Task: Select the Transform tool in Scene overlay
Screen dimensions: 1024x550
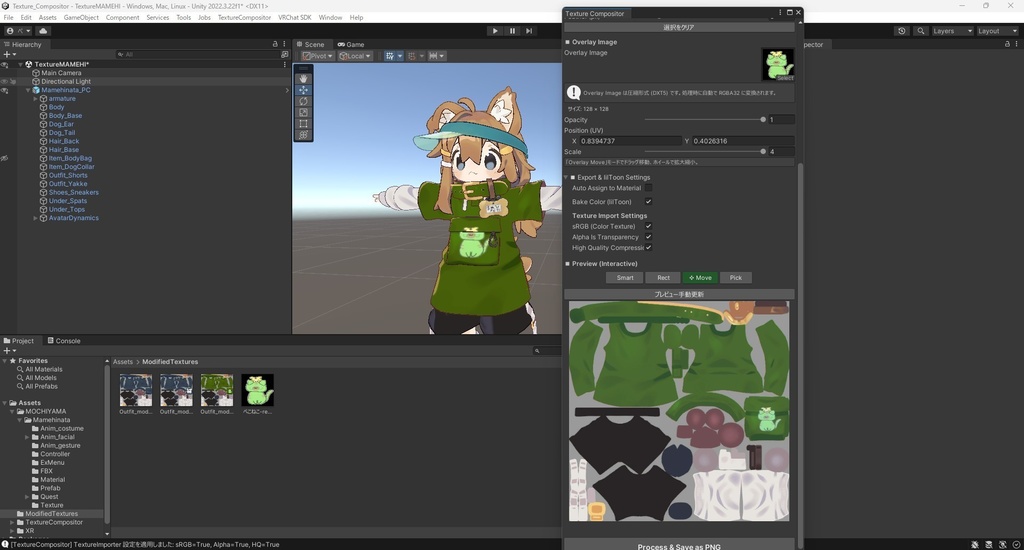Action: (303, 135)
